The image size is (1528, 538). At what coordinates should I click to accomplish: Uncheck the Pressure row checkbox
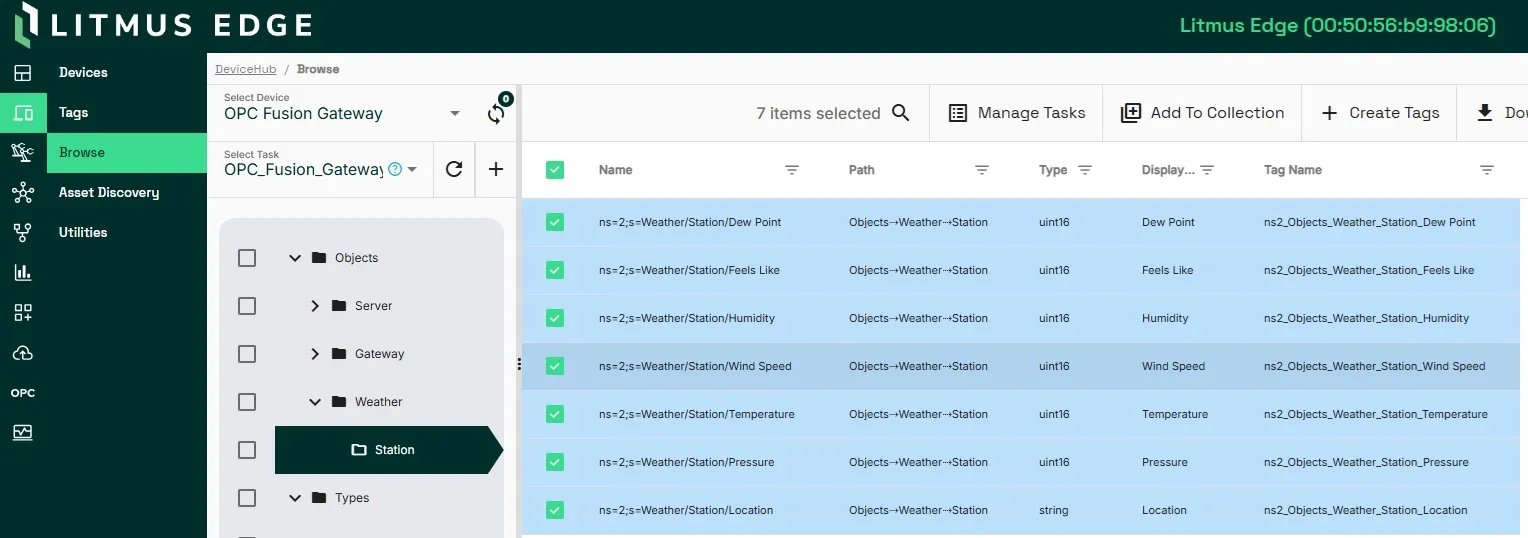[555, 462]
